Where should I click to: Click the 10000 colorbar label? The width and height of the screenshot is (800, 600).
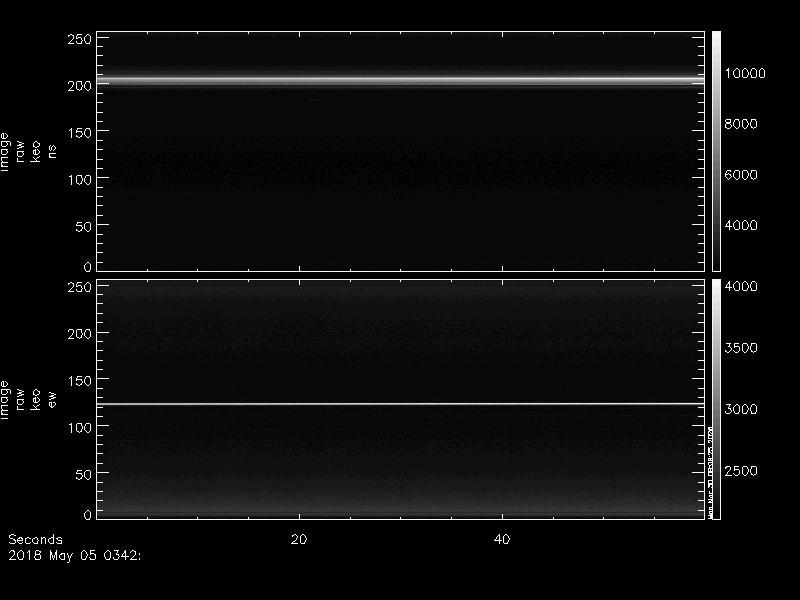tap(745, 74)
